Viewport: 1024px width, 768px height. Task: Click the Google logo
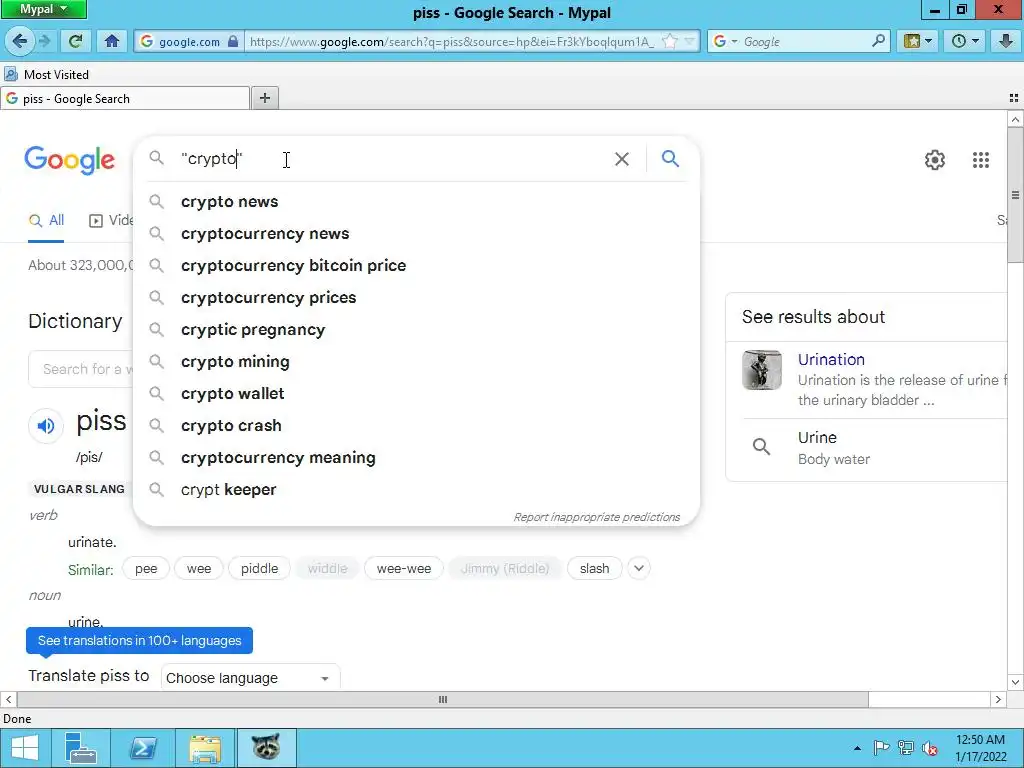point(69,160)
